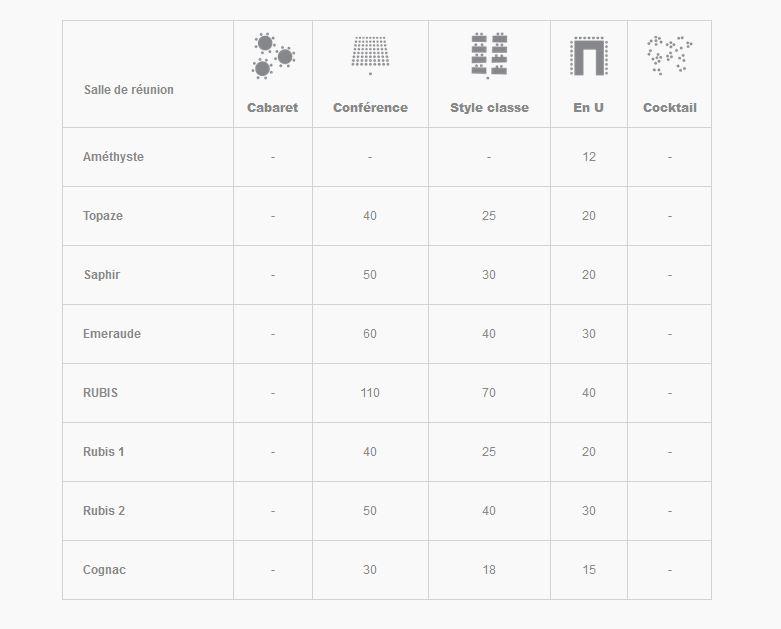781x629 pixels.
Task: Click the Conférence seating layout icon
Action: tap(370, 55)
